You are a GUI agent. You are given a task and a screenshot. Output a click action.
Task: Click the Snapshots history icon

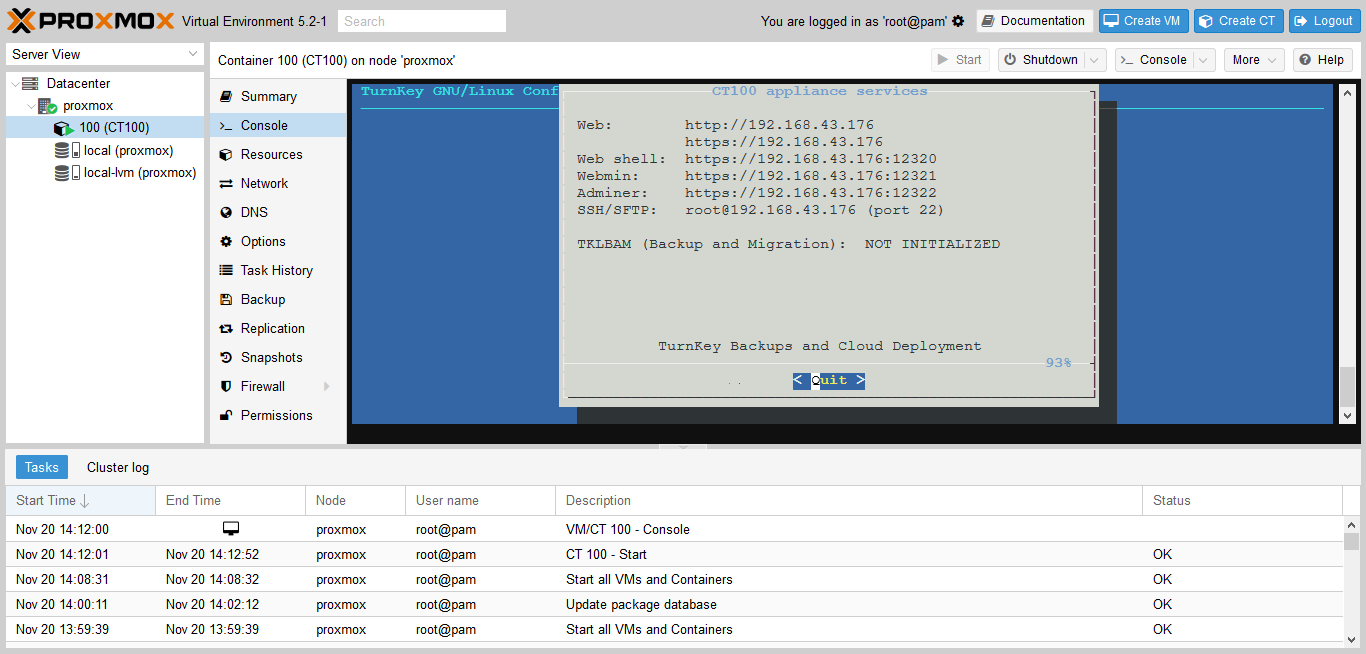click(226, 358)
